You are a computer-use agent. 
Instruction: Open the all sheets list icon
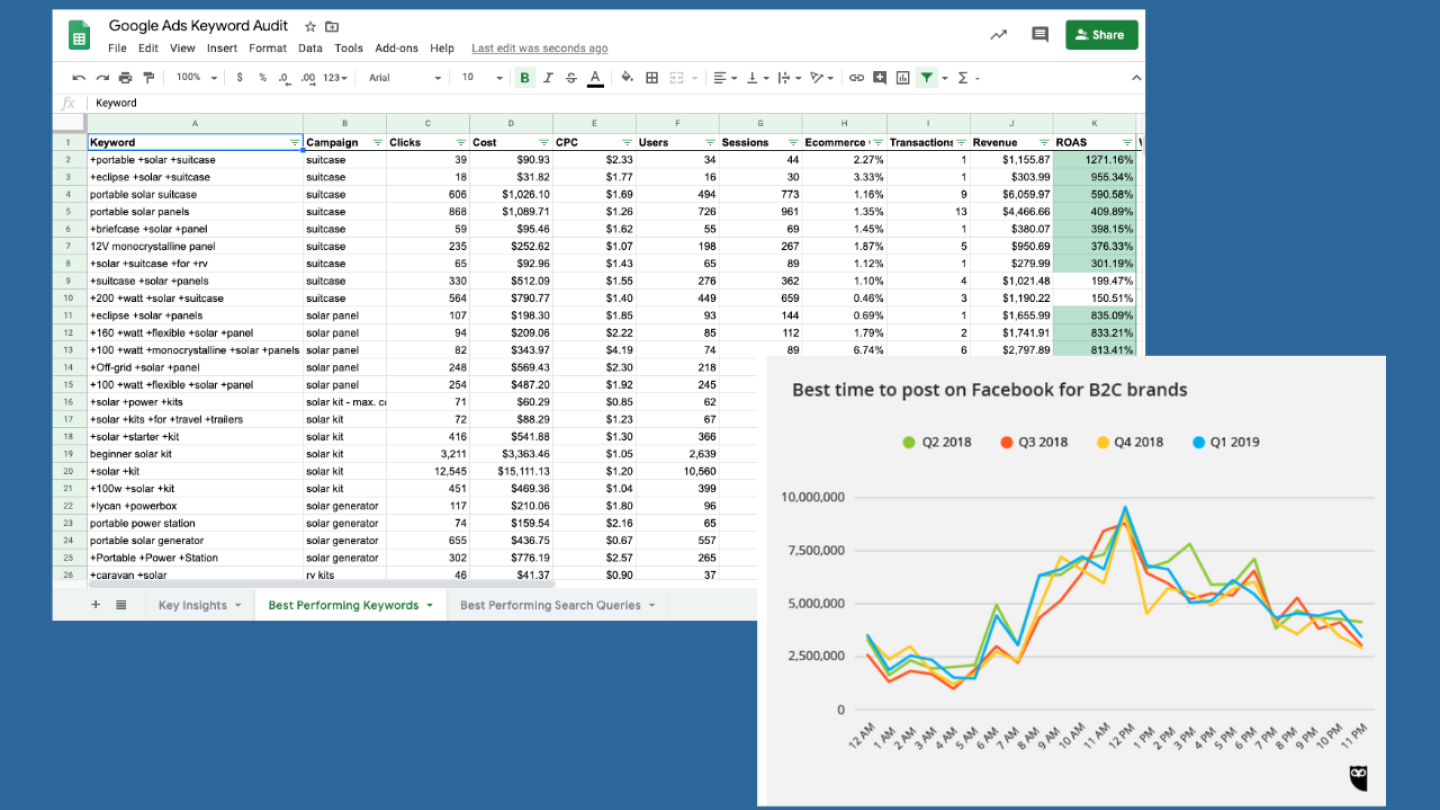coord(121,605)
